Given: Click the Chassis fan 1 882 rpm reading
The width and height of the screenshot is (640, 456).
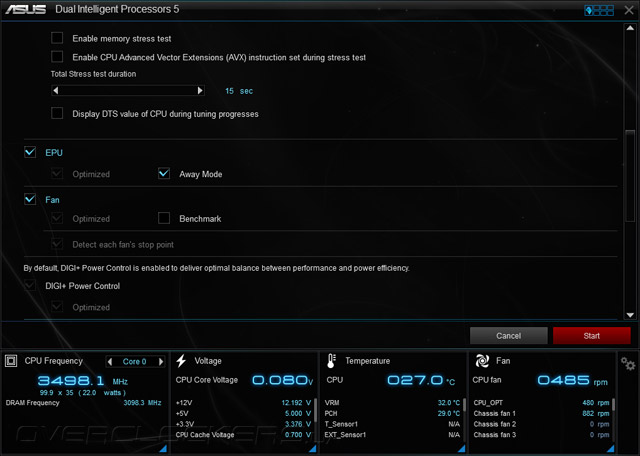Looking at the screenshot, I should click(596, 414).
